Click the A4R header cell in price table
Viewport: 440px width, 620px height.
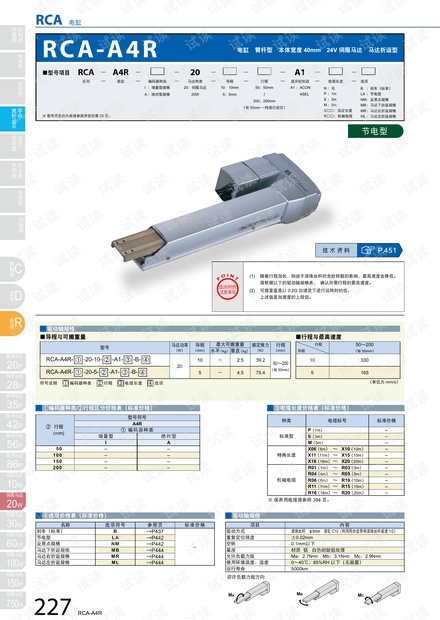137,423
